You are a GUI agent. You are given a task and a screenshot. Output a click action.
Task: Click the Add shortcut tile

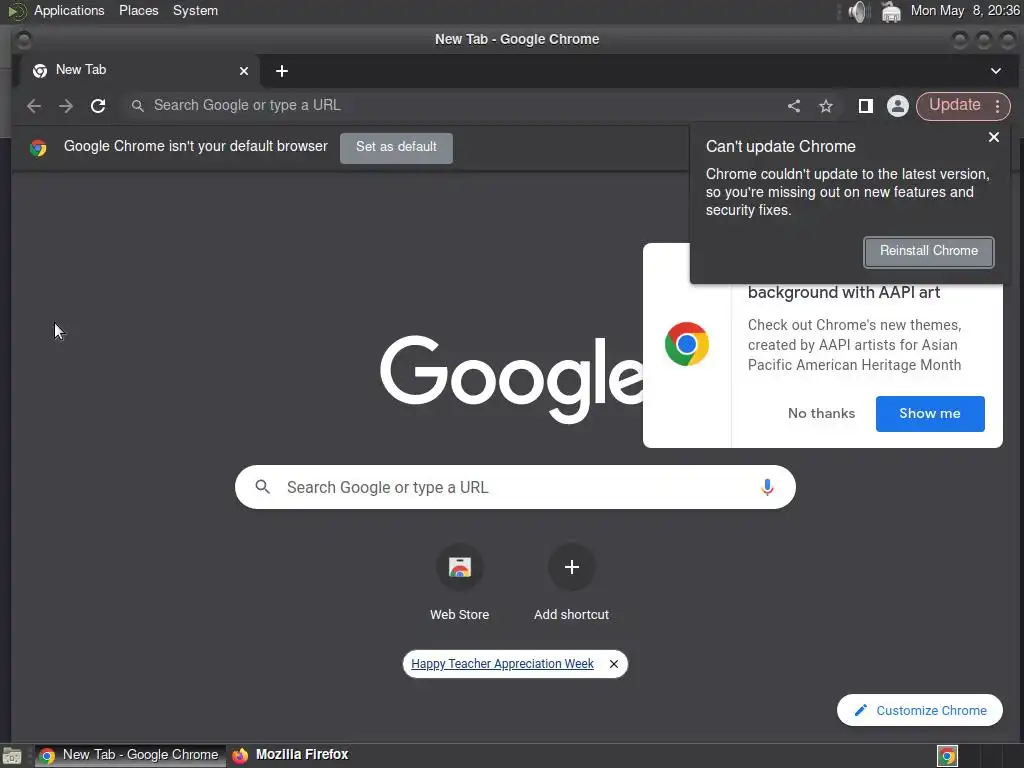click(571, 583)
